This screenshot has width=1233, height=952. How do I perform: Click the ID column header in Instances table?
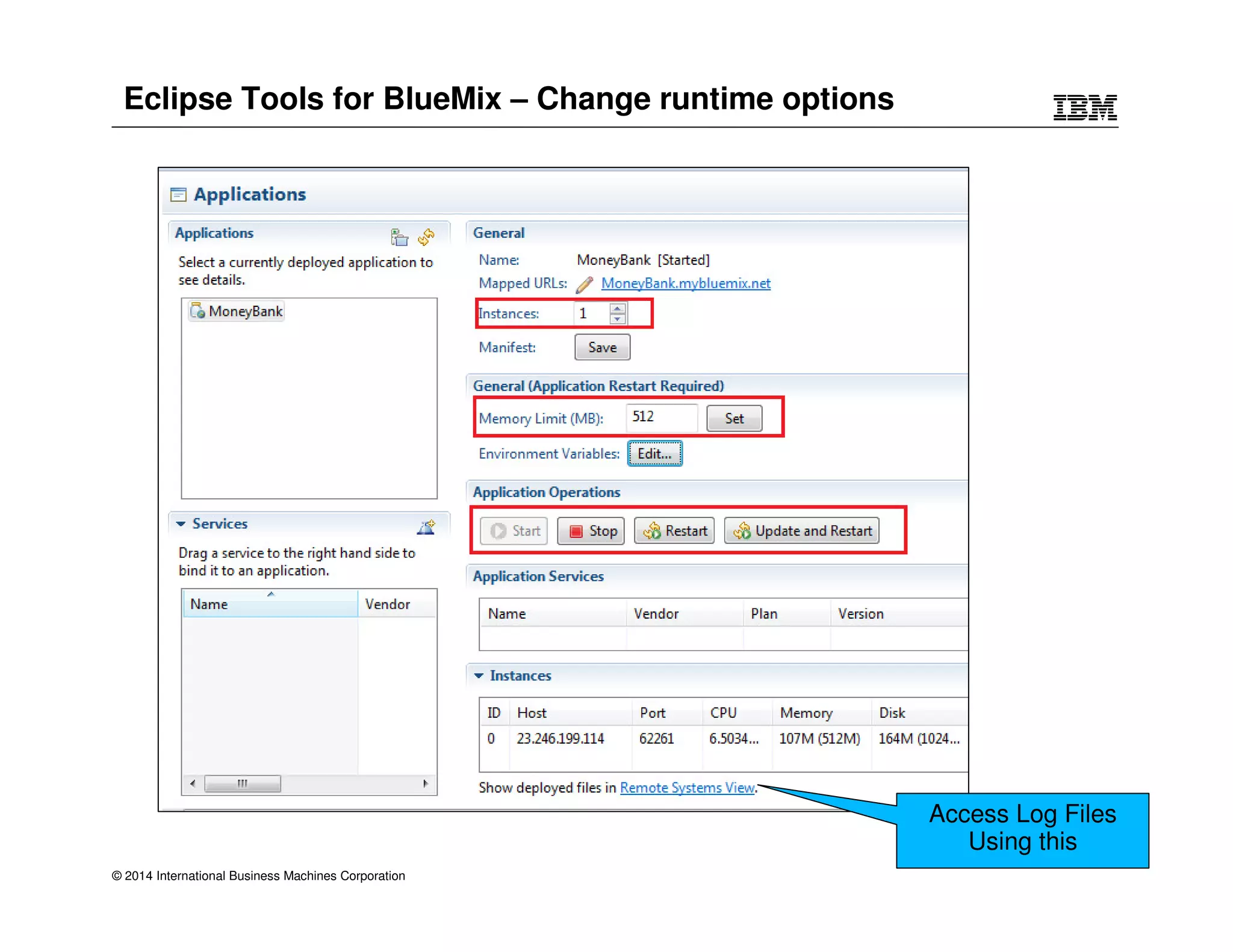[x=494, y=712]
